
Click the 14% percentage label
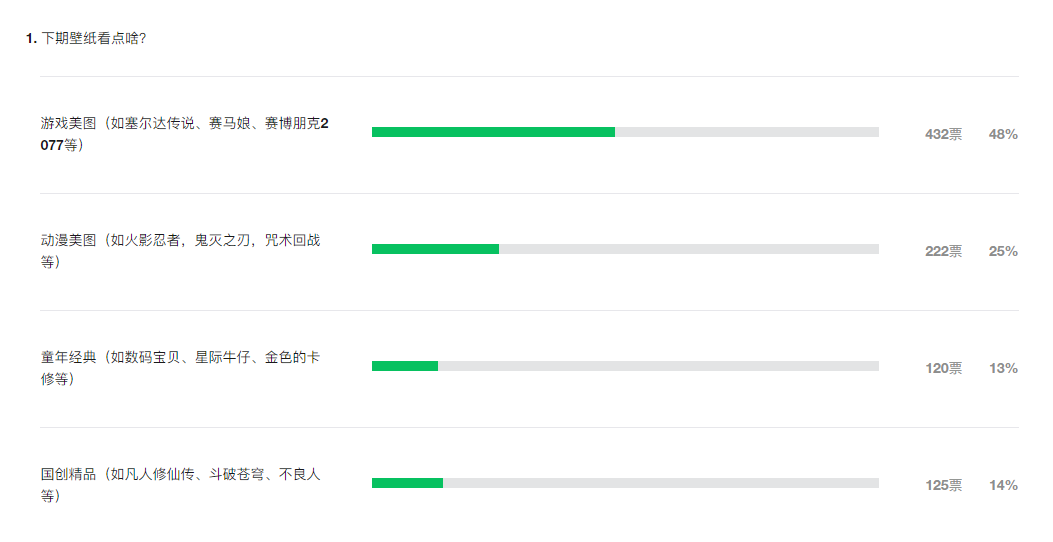[x=1003, y=485]
